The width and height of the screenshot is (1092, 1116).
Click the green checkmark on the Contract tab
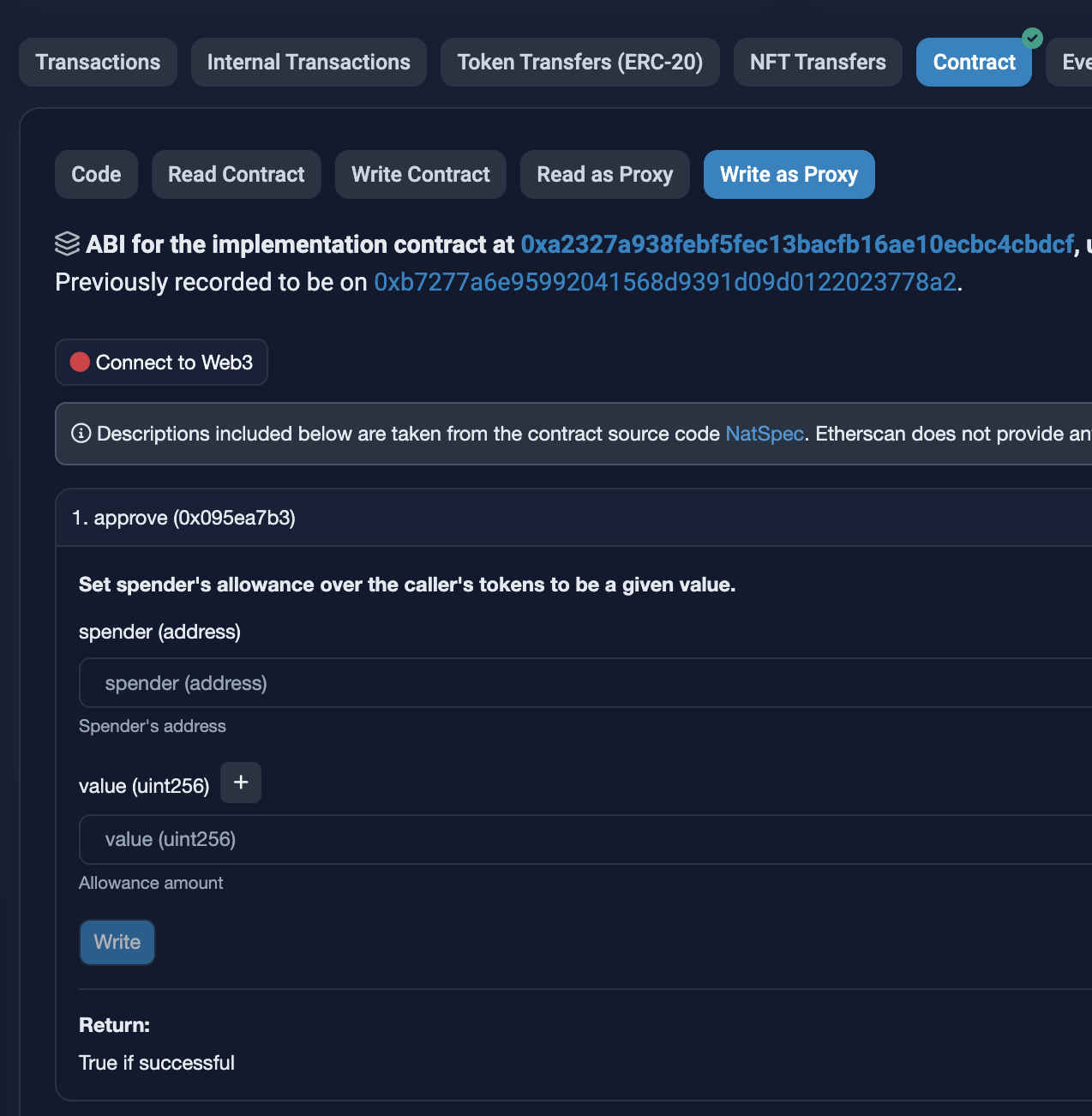pyautogui.click(x=1032, y=38)
